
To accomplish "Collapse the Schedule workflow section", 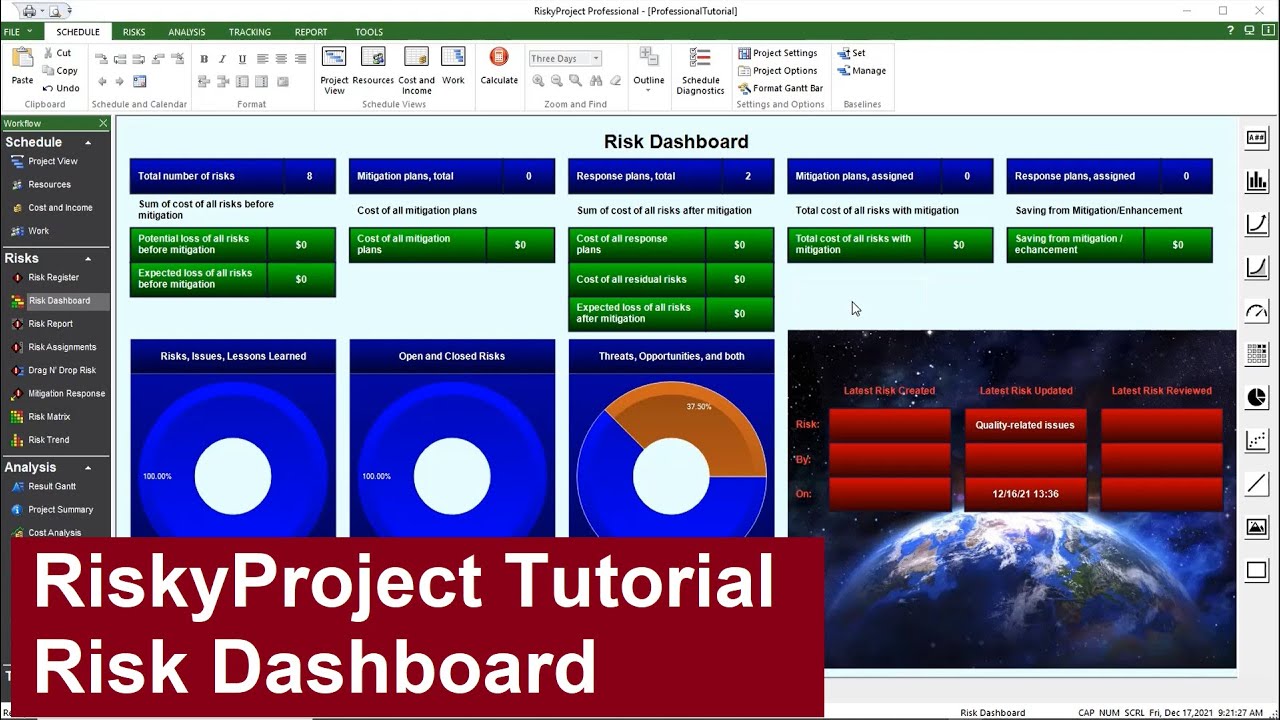I will pos(88,143).
